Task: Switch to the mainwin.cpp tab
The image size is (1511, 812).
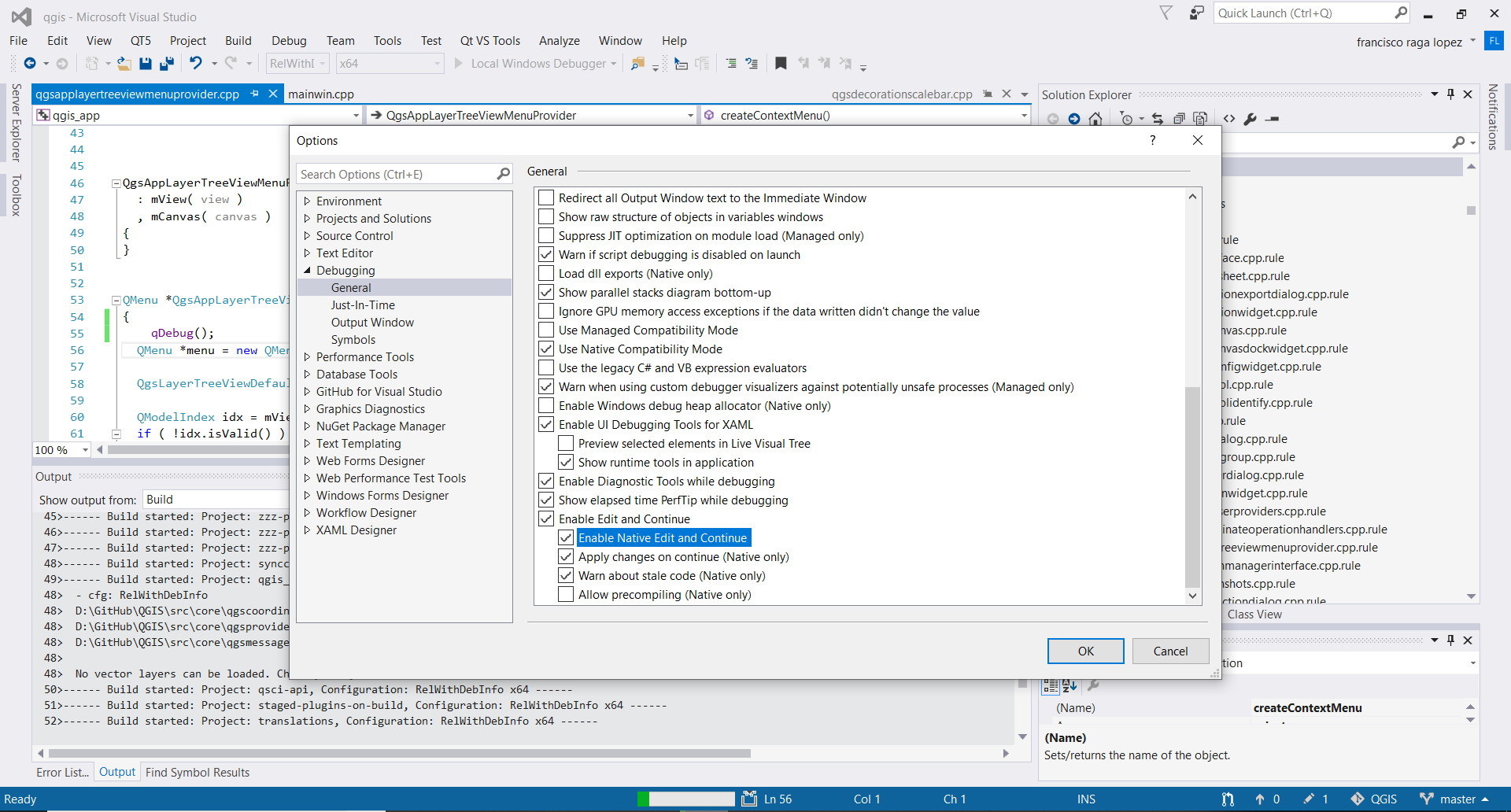Action: coord(321,94)
